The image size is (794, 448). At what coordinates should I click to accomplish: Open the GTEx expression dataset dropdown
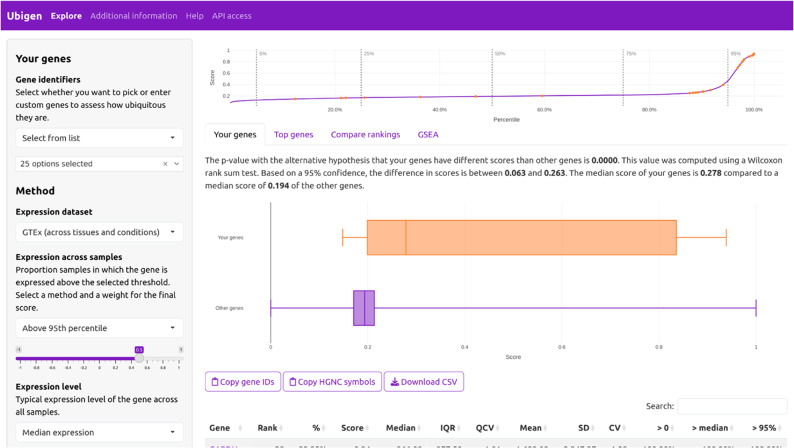click(99, 232)
